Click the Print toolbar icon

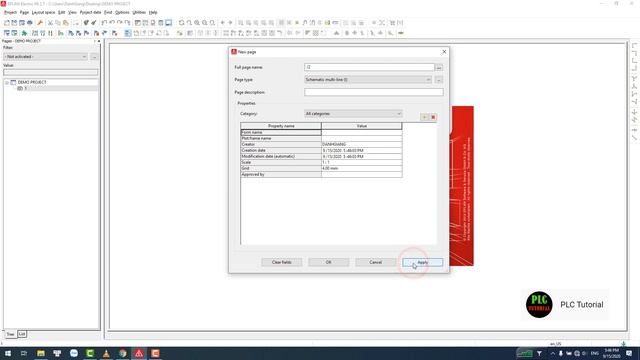coord(30,23)
